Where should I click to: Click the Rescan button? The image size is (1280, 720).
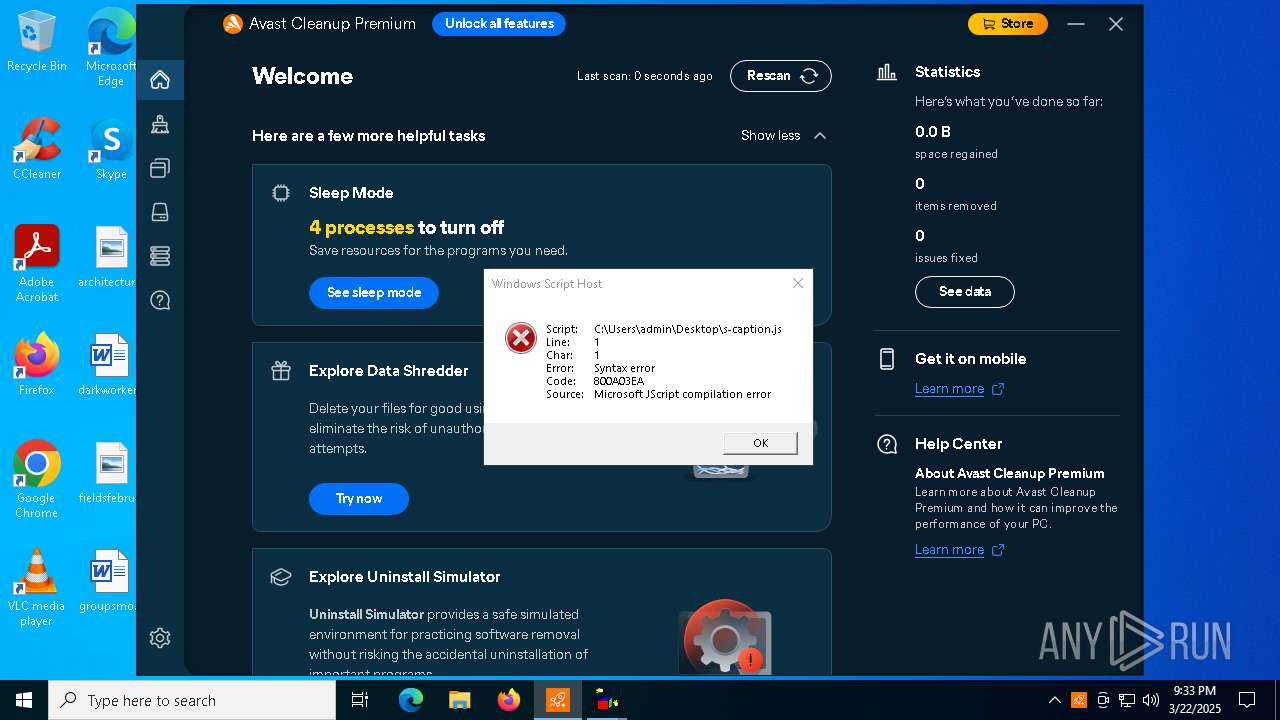(781, 76)
